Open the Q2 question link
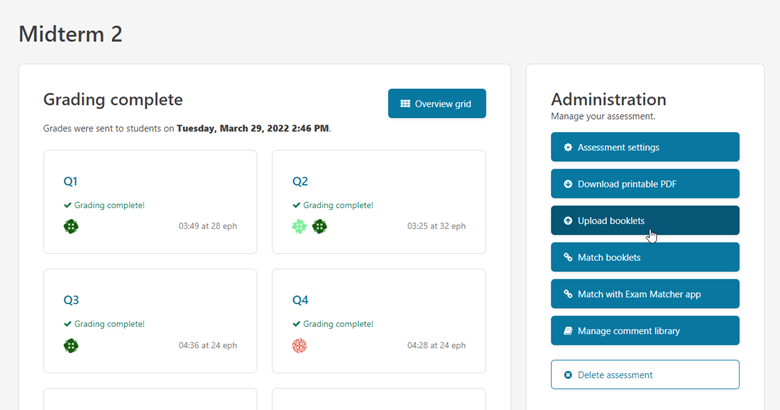 point(300,182)
